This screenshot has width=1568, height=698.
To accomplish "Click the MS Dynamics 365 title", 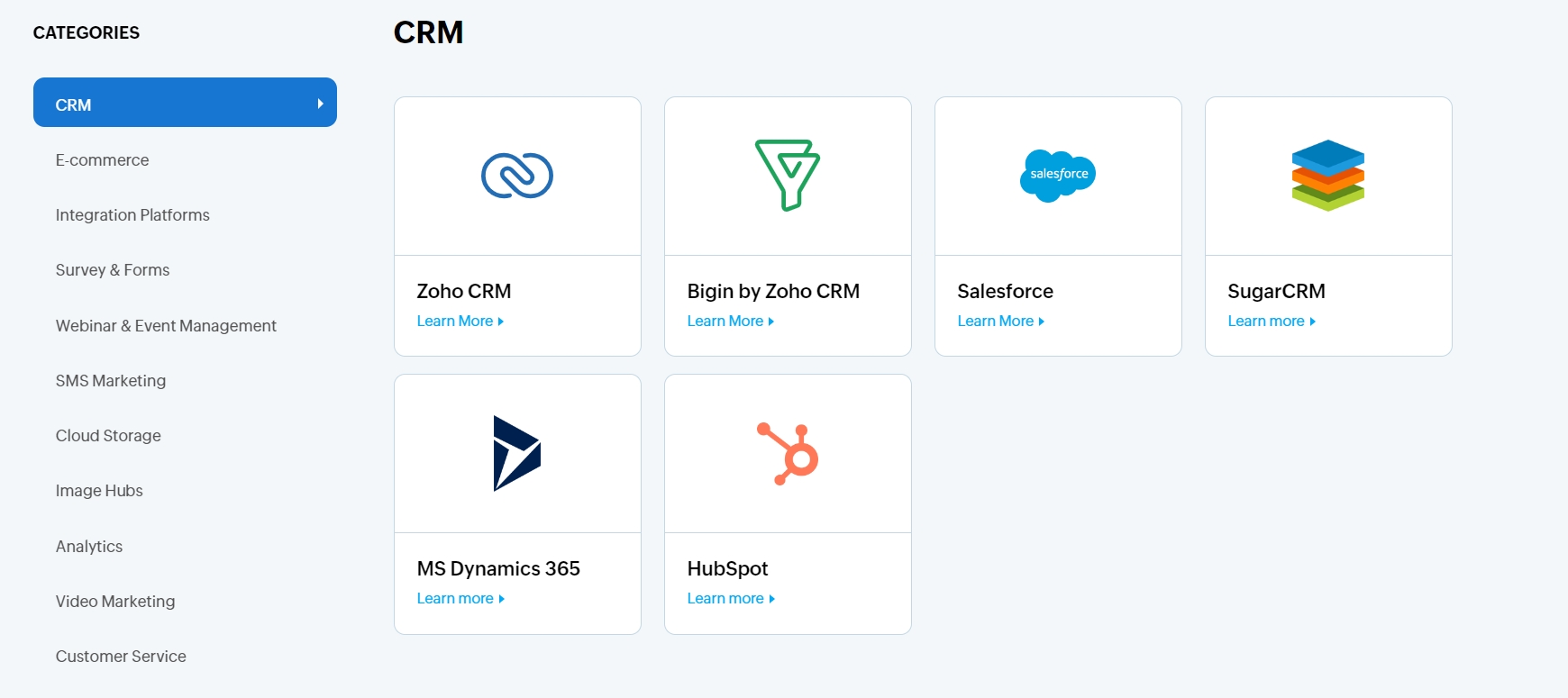I will click(498, 569).
